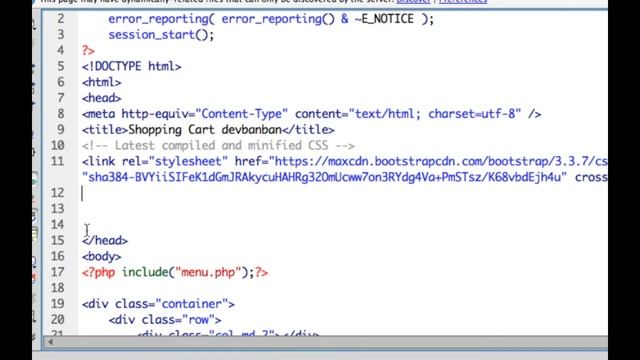Click the sha384 integrity hash string
This screenshot has width=640, height=360.
(x=324, y=178)
